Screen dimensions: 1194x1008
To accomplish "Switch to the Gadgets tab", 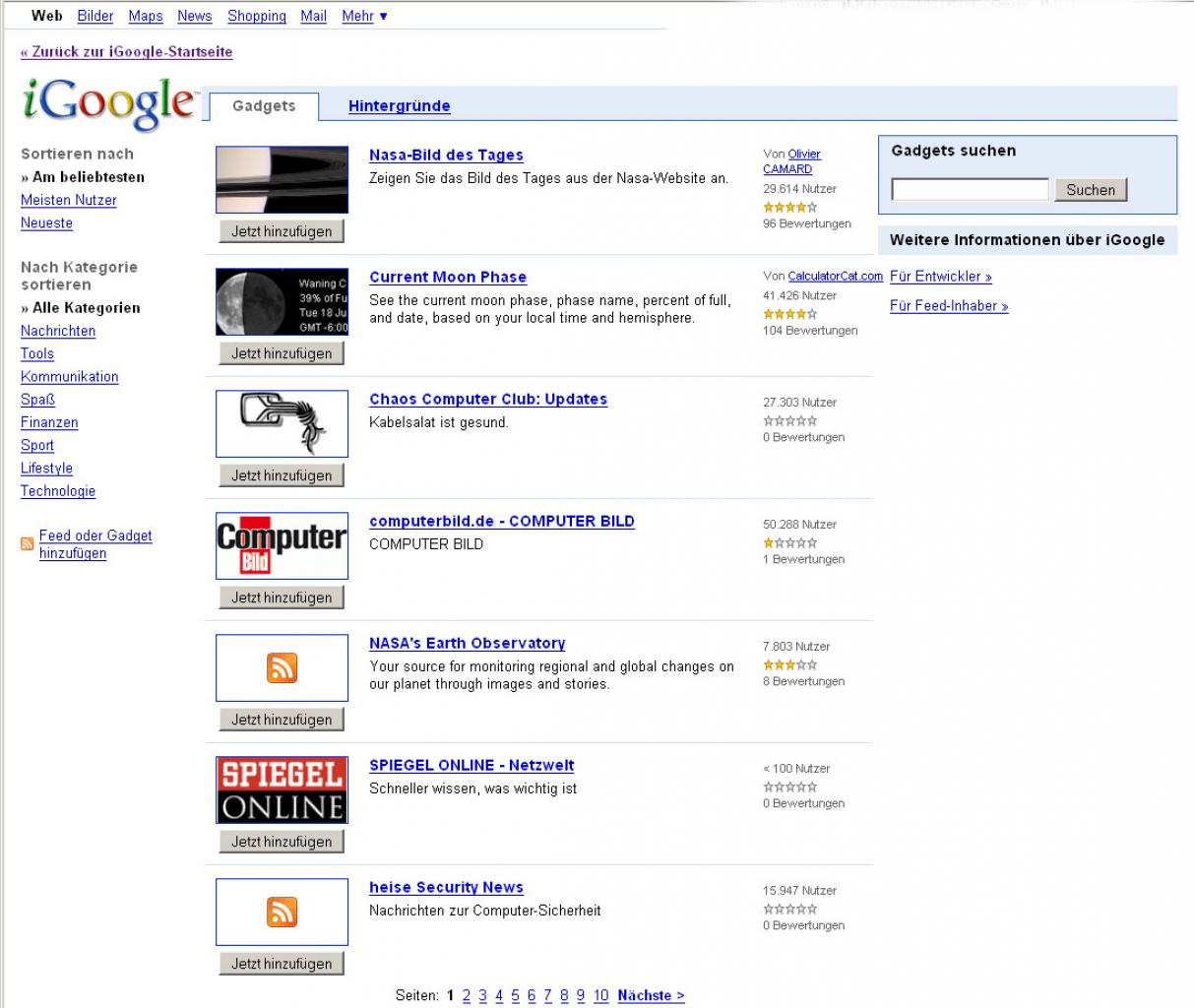I will coord(264,106).
